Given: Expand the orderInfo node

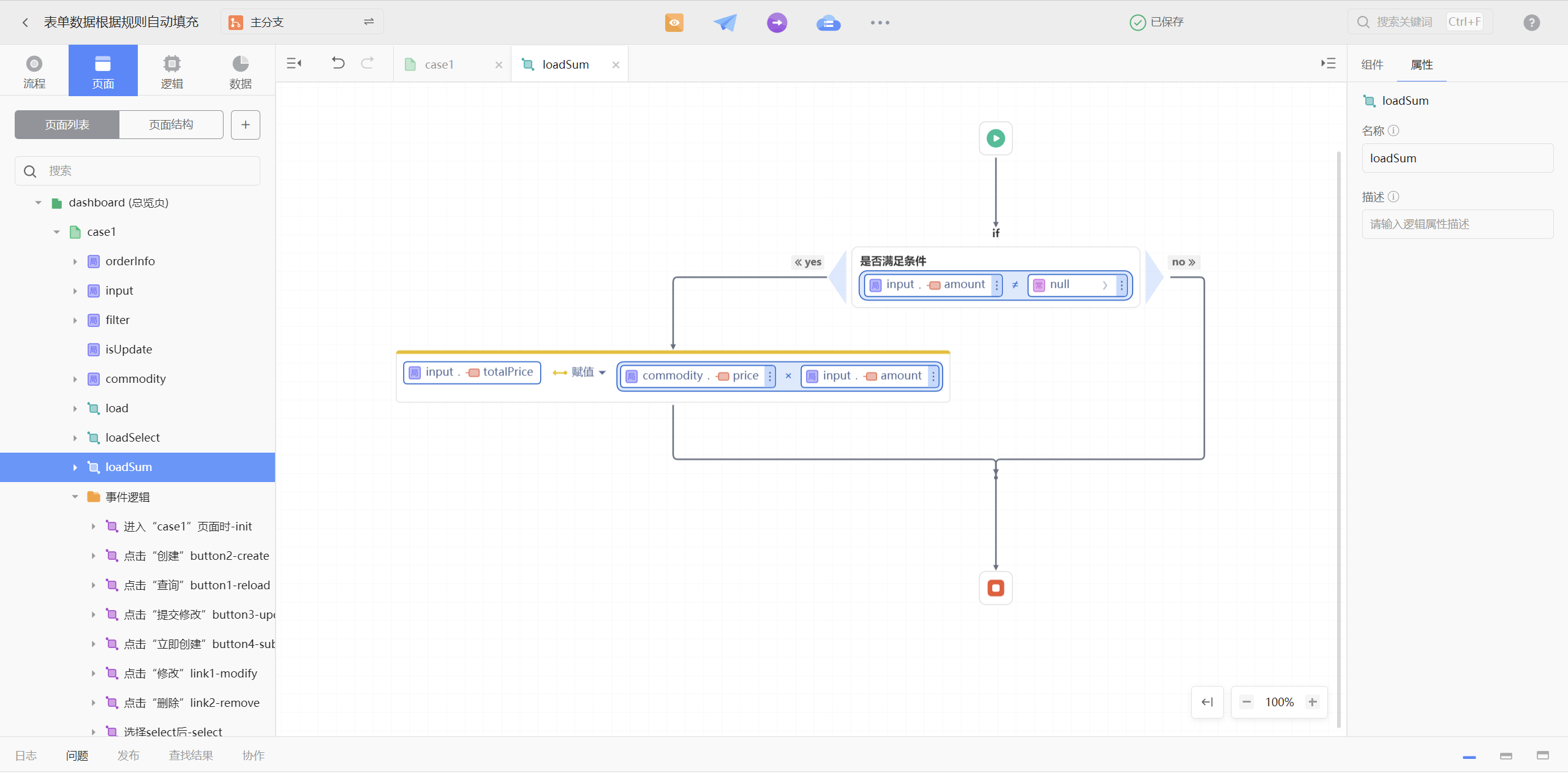Looking at the screenshot, I should [x=75, y=262].
